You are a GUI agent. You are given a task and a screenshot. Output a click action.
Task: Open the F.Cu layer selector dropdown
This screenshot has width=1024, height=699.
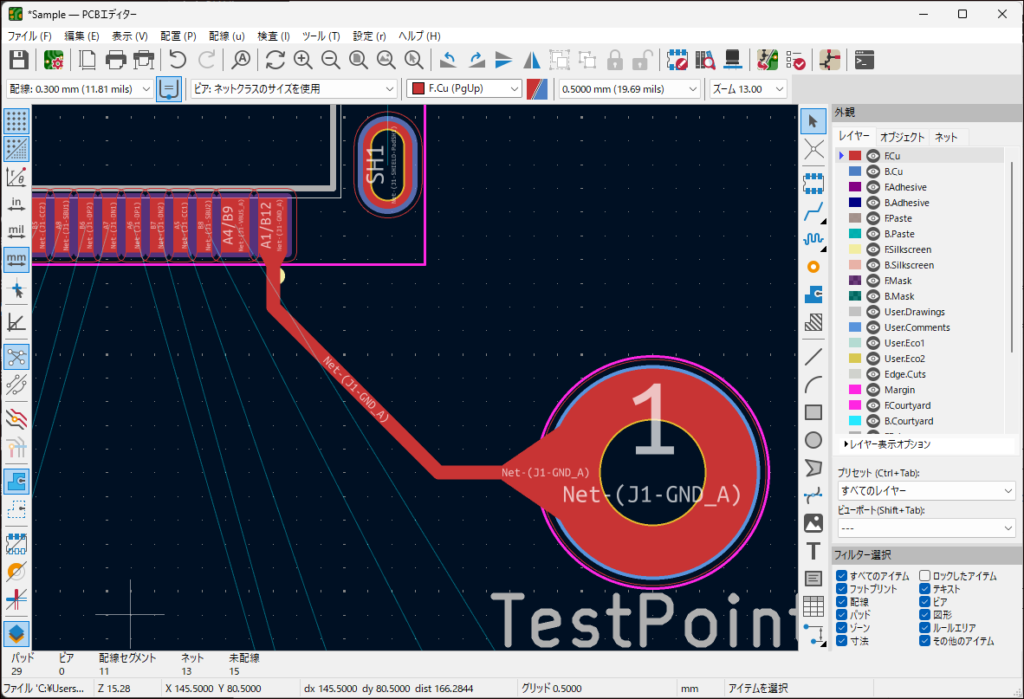point(464,89)
